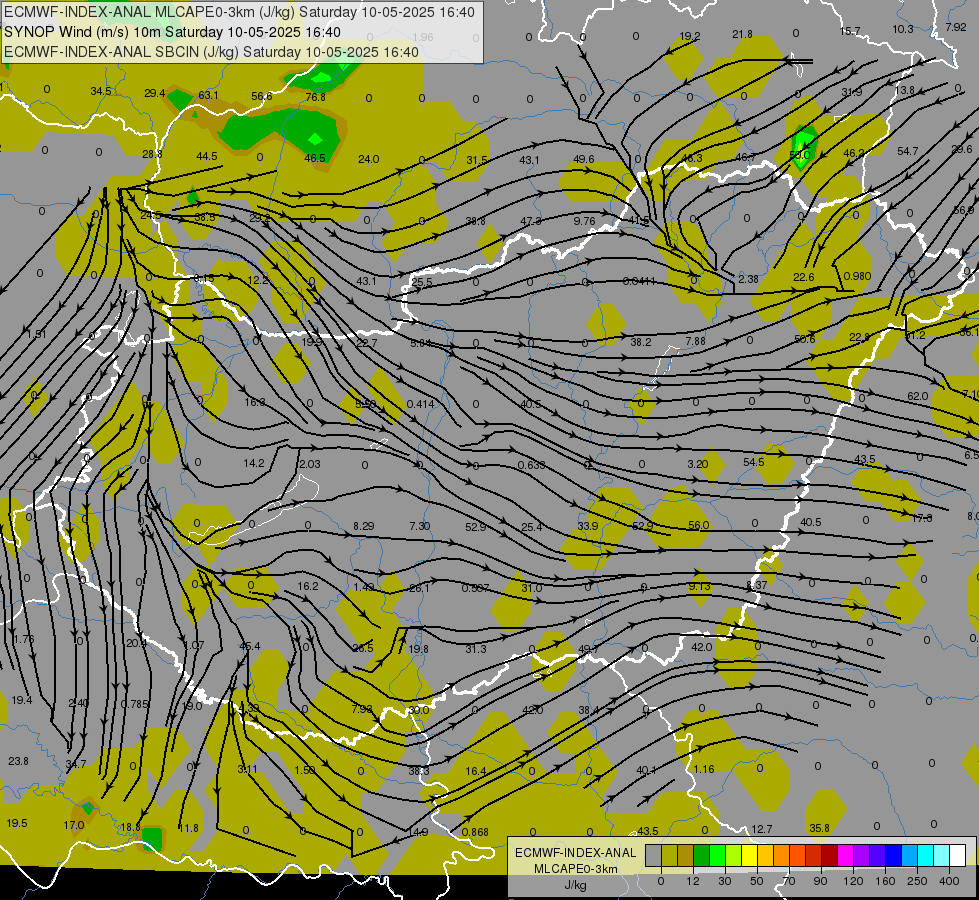Click the 56.6 value on the map
Screen dimensions: 979x900
(262, 96)
